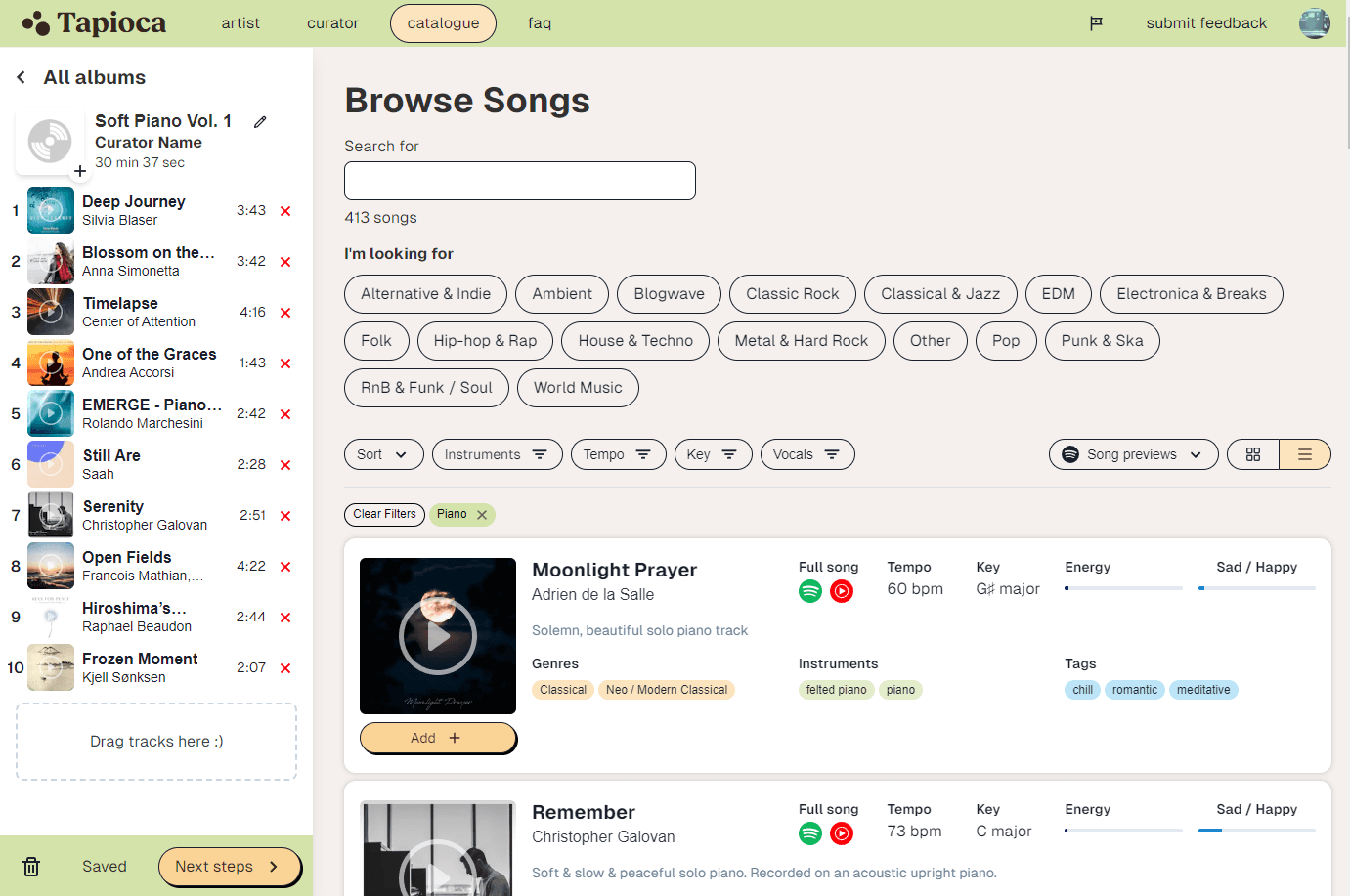Open the artist nav tab
The width and height of the screenshot is (1350, 896).
pyautogui.click(x=240, y=23)
